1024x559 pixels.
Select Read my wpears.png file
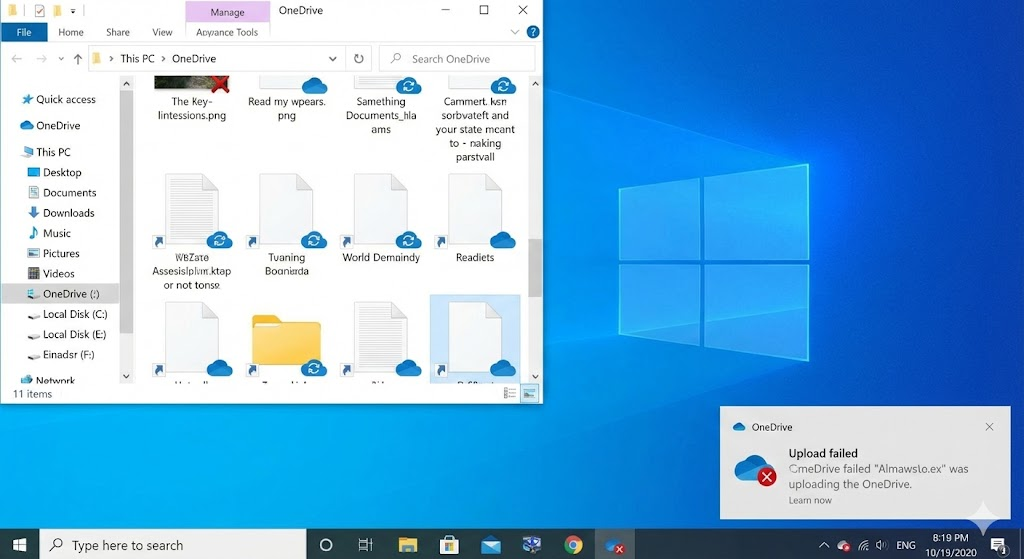pyautogui.click(x=287, y=99)
